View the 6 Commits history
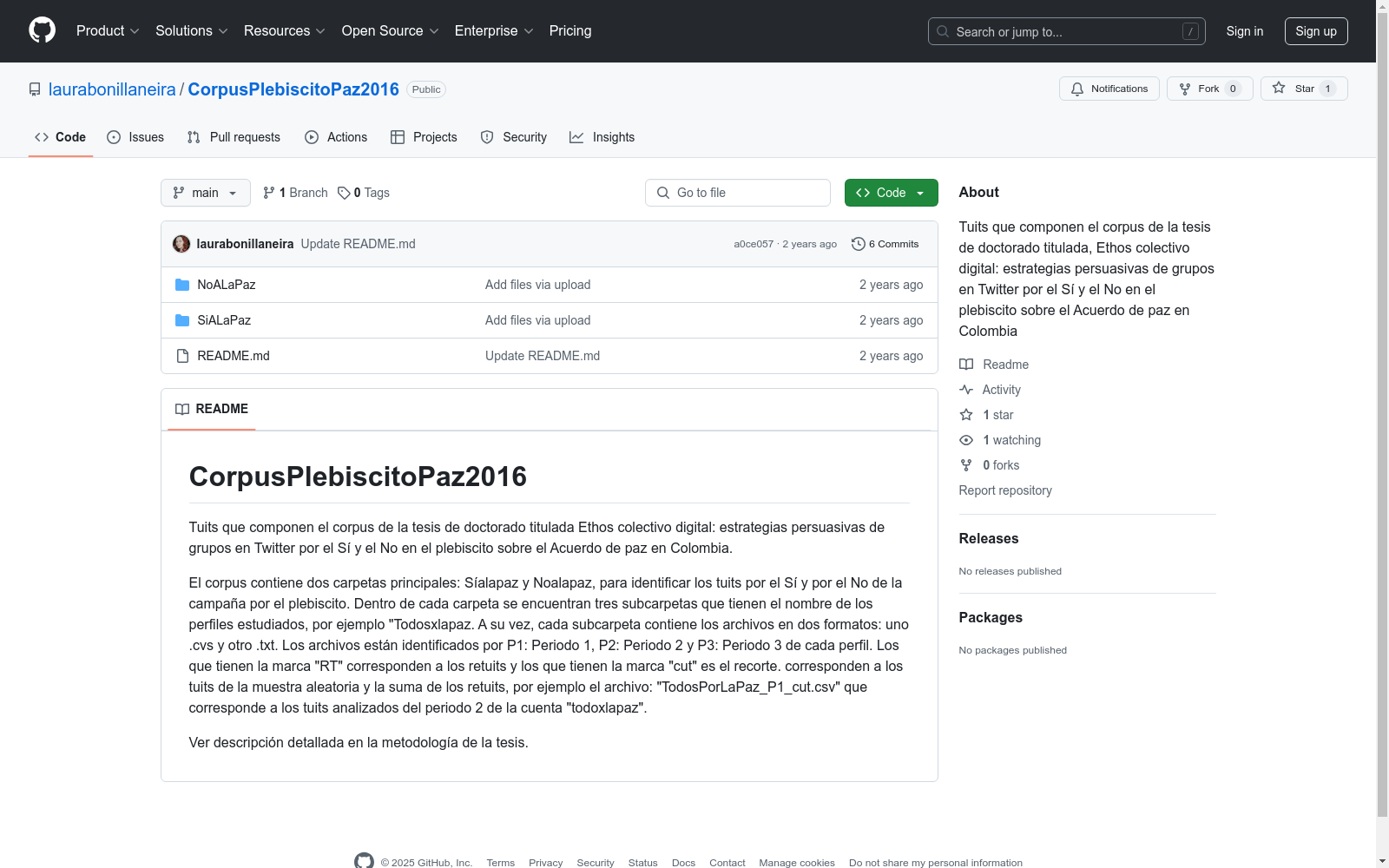Image resolution: width=1389 pixels, height=868 pixels. [885, 244]
